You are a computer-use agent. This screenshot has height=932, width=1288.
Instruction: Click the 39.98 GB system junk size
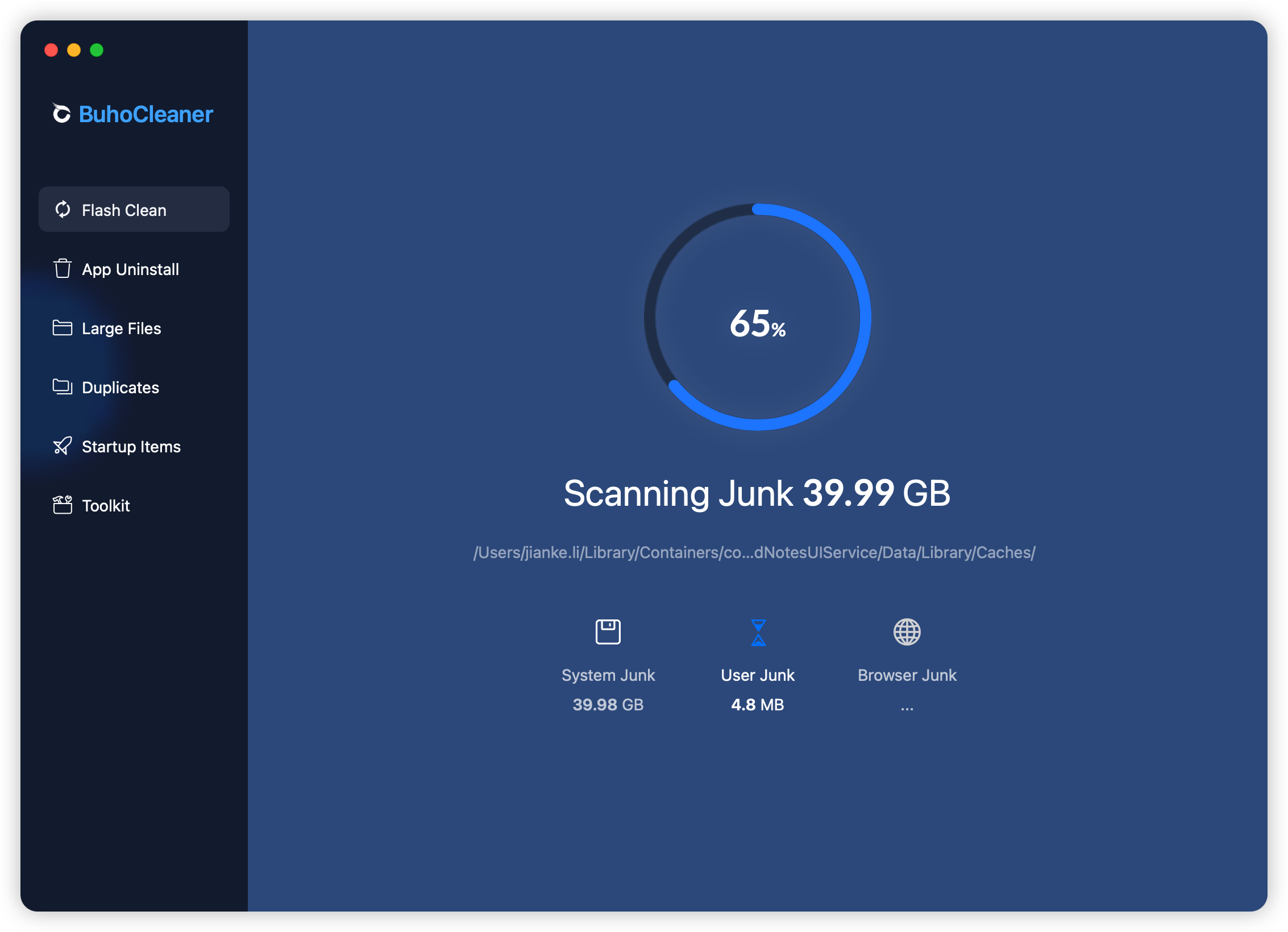(x=608, y=705)
